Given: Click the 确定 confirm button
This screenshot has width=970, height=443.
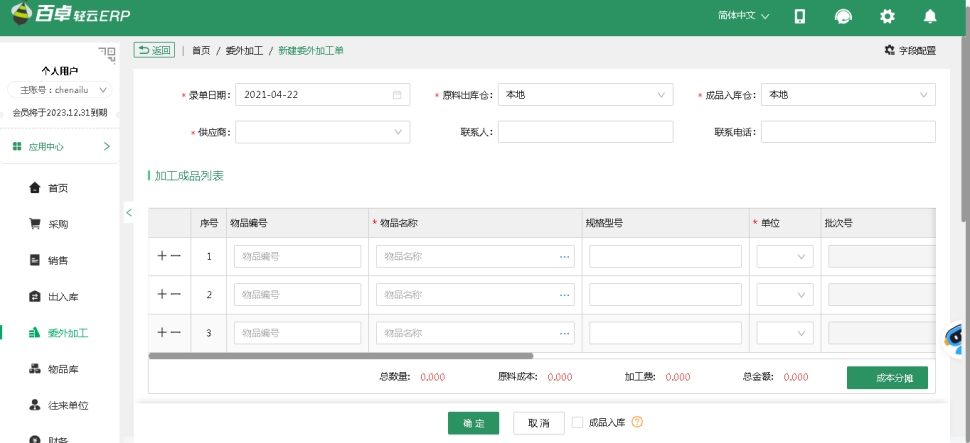Looking at the screenshot, I should tap(473, 423).
